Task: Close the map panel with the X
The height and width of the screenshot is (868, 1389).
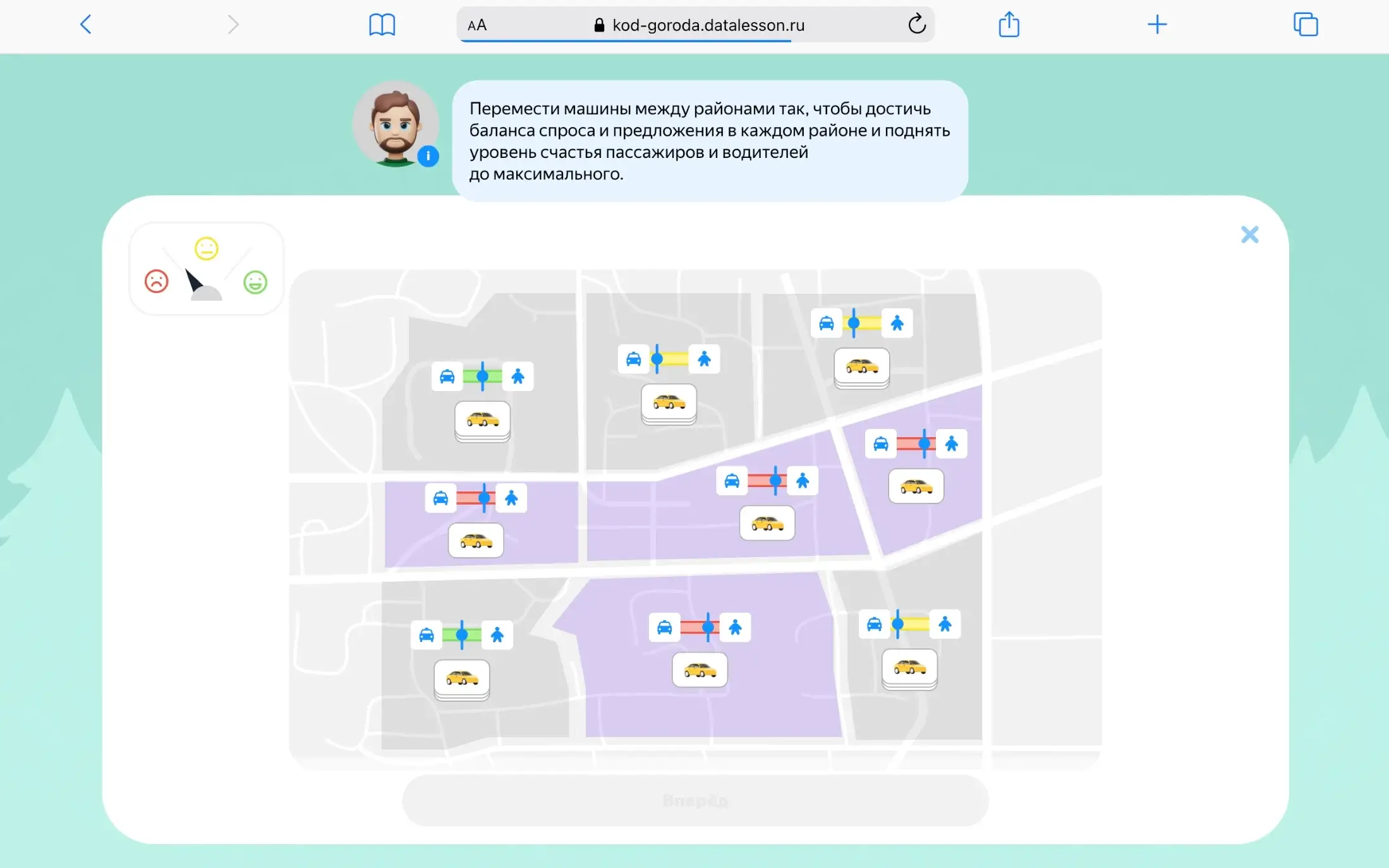Action: tap(1249, 234)
